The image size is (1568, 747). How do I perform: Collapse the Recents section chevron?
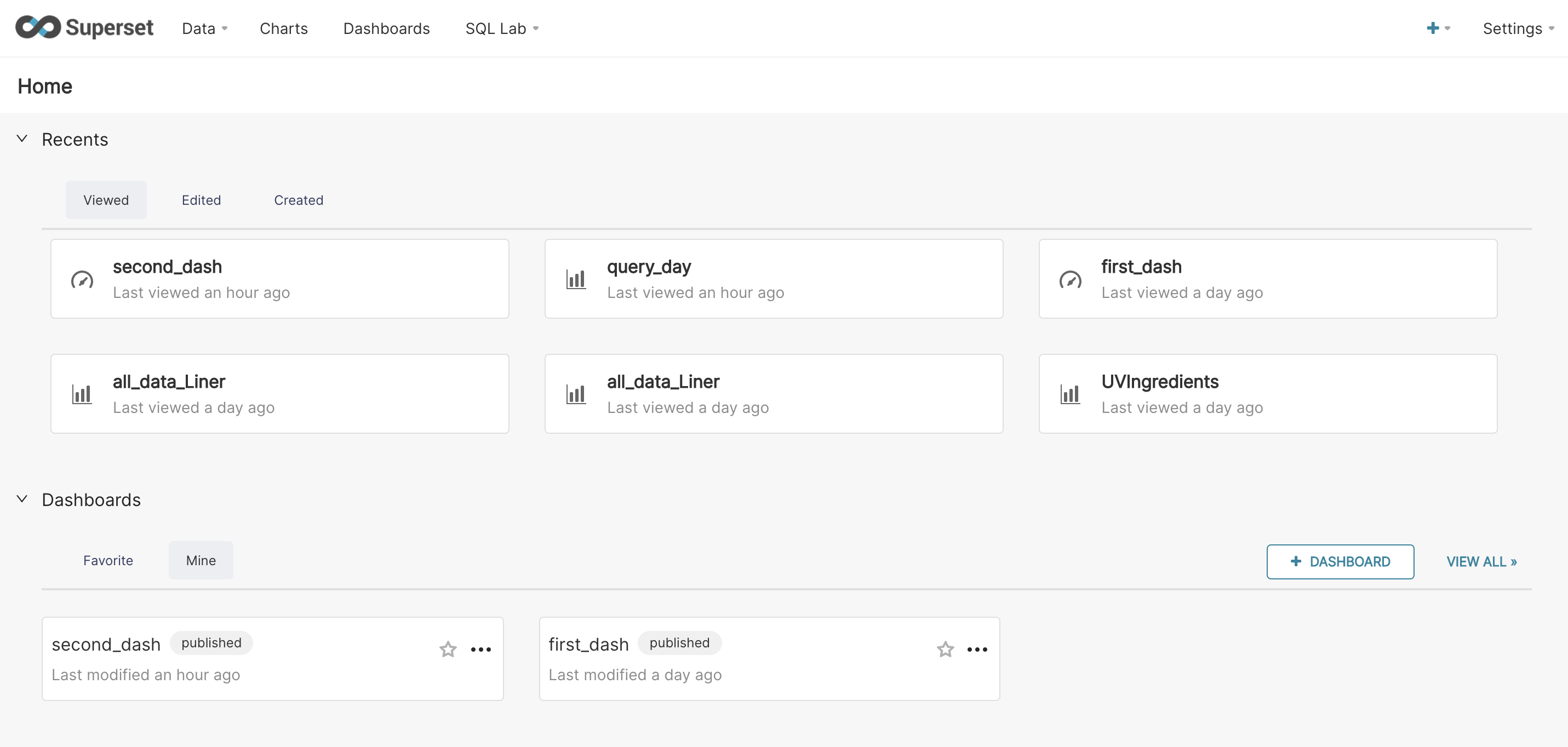tap(22, 139)
